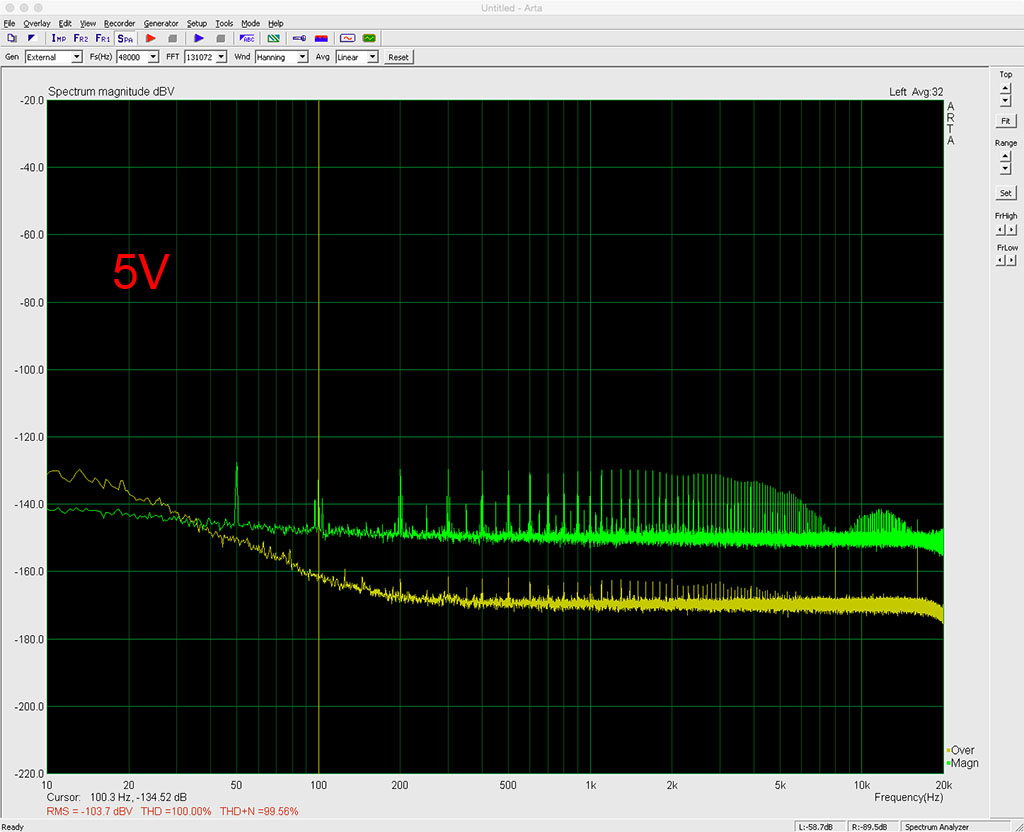1024x832 pixels.
Task: Click the R:-89.5dB status bar level
Action: coord(870,827)
